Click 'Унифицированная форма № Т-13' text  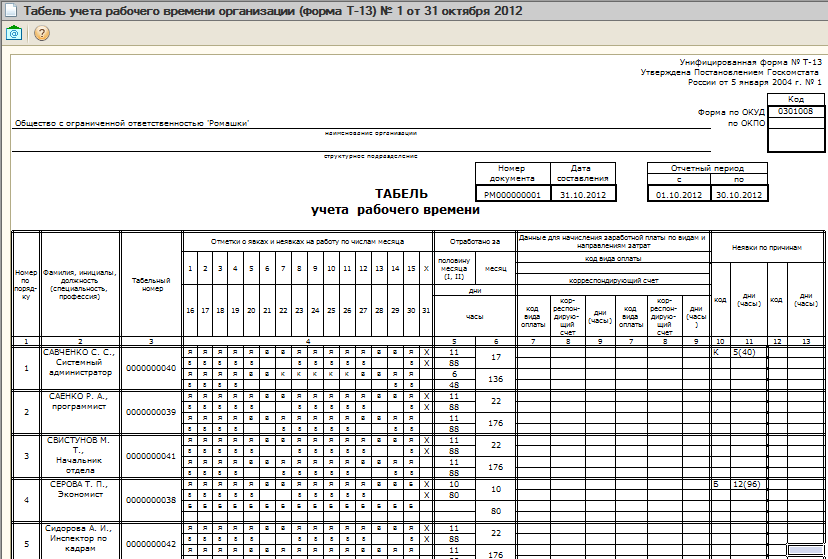click(x=750, y=62)
